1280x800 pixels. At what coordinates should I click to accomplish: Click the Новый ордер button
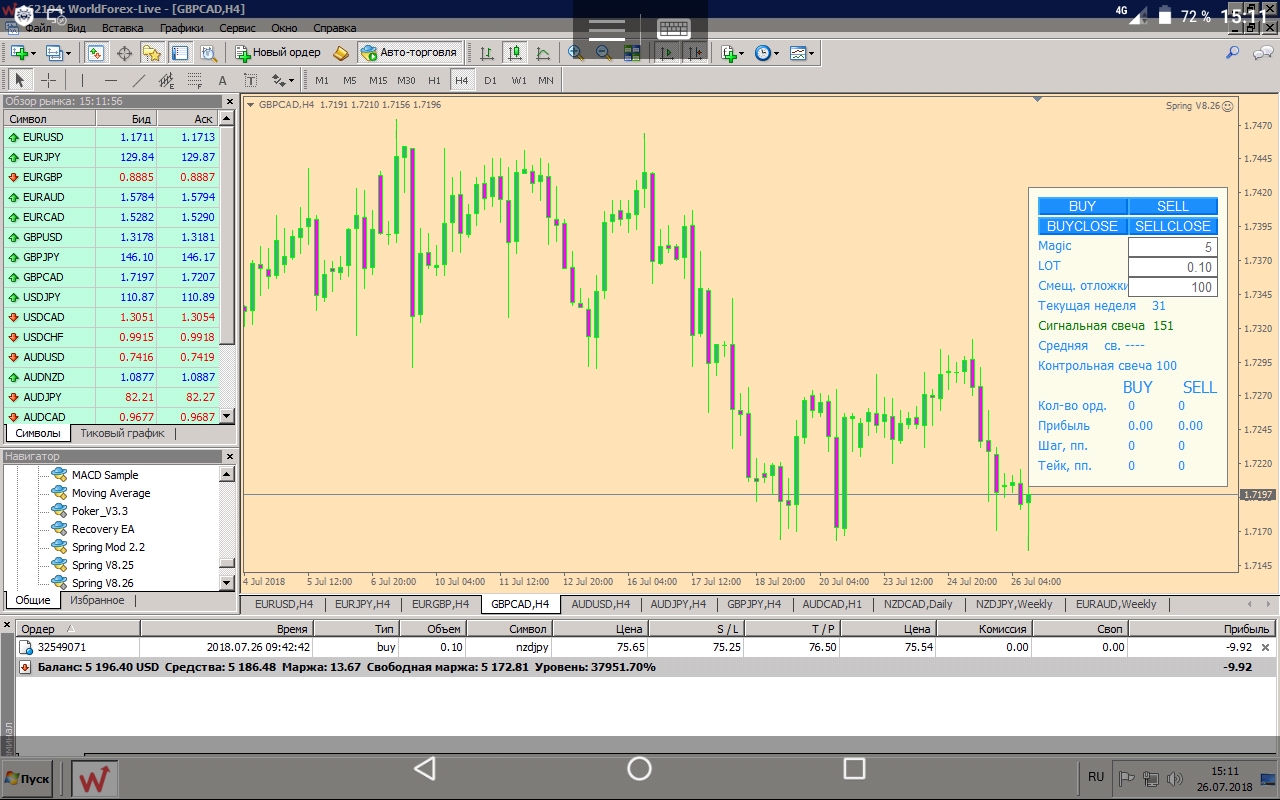pos(278,52)
